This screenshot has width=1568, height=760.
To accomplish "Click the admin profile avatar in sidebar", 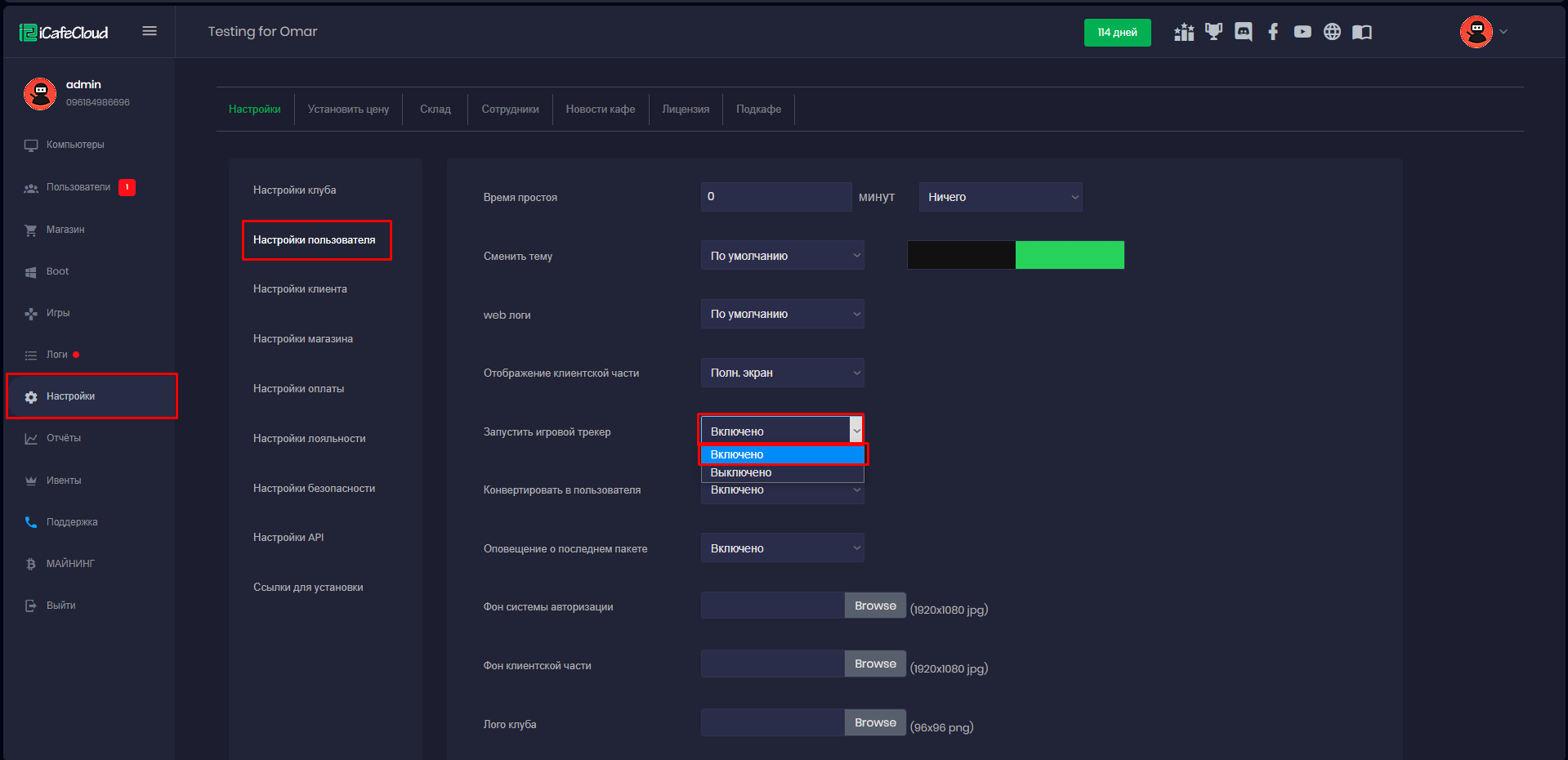I will (x=40, y=93).
